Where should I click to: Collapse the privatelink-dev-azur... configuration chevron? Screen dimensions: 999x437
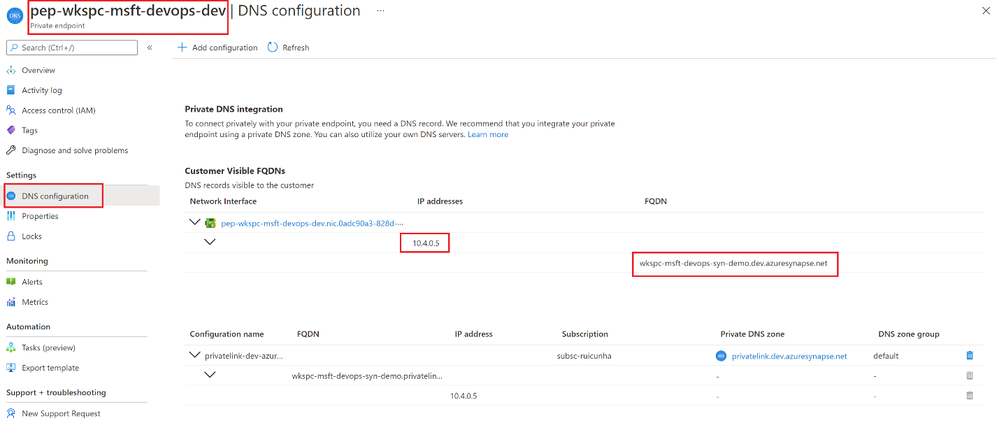(195, 355)
